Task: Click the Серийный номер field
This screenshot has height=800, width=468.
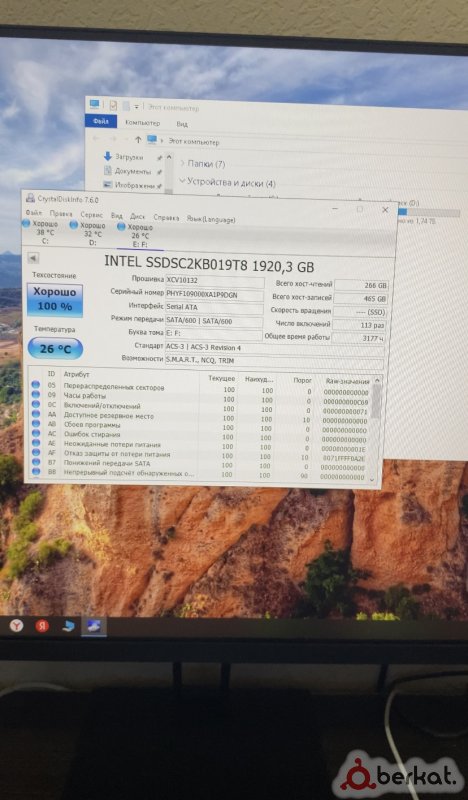Action: click(214, 295)
